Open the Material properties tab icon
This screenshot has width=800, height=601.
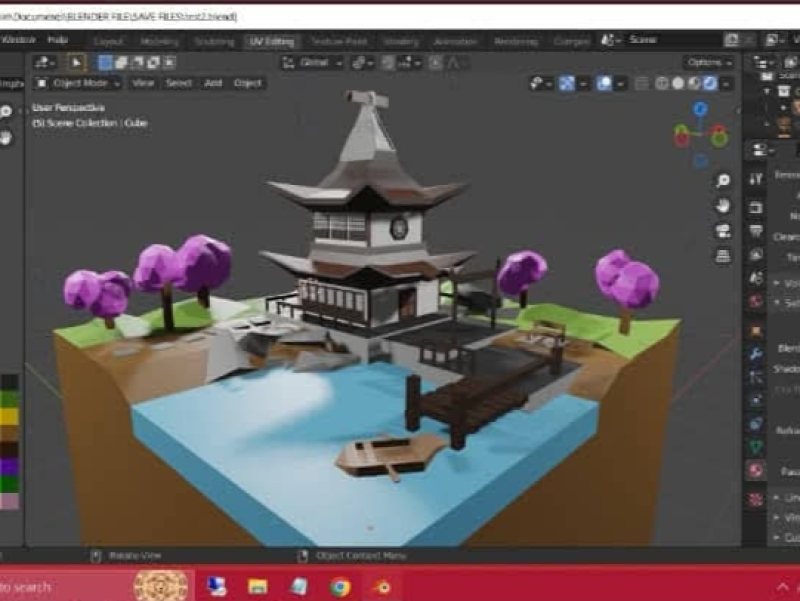[756, 470]
